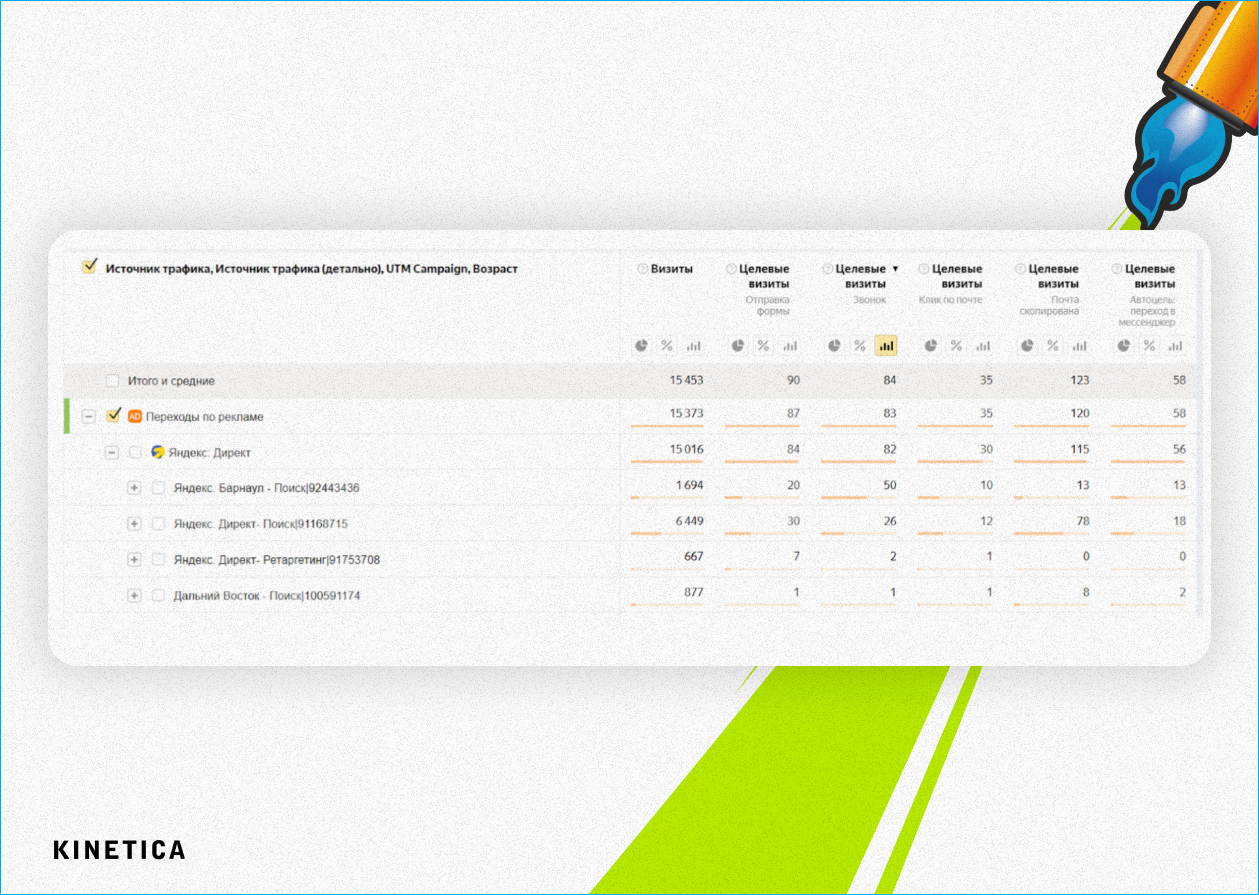1259x895 pixels.
Task: Open pie chart for Отправка формы column
Action: pos(737,346)
